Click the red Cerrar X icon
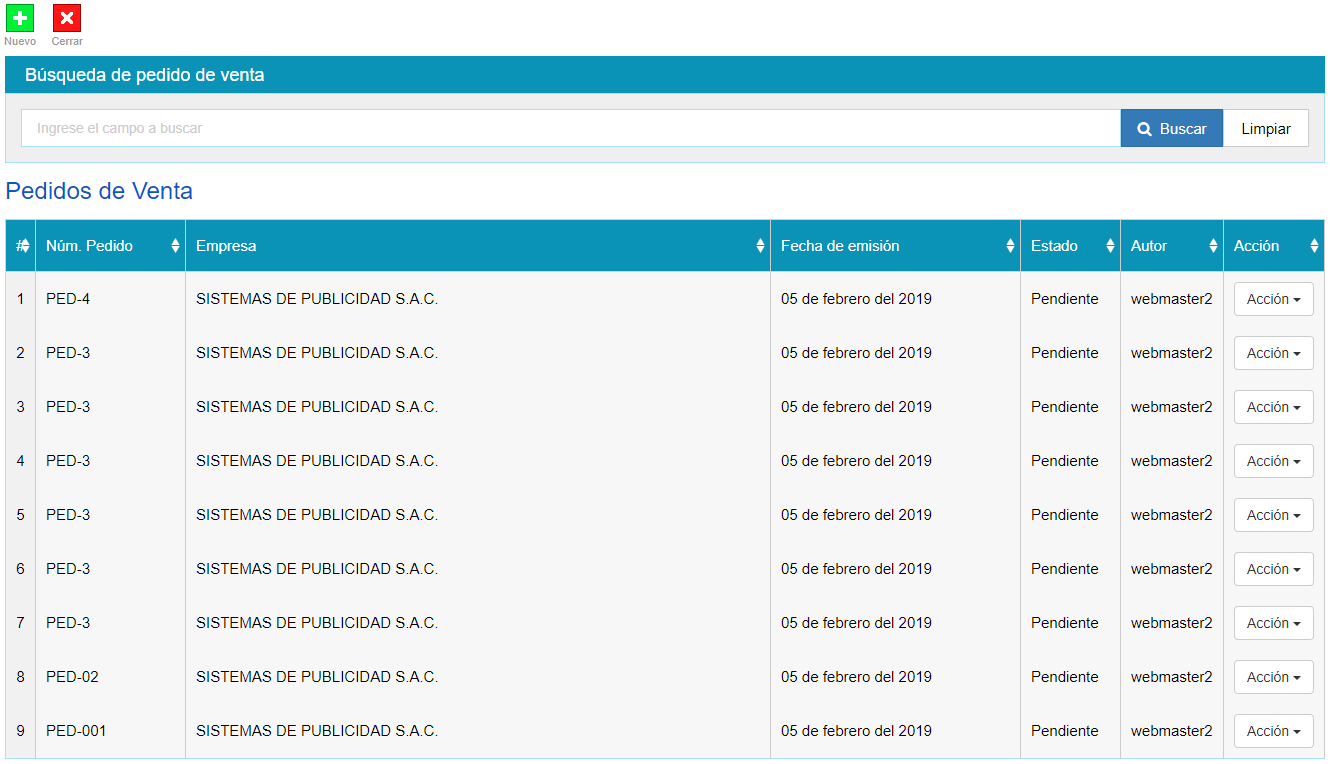1330x764 pixels. (67, 18)
